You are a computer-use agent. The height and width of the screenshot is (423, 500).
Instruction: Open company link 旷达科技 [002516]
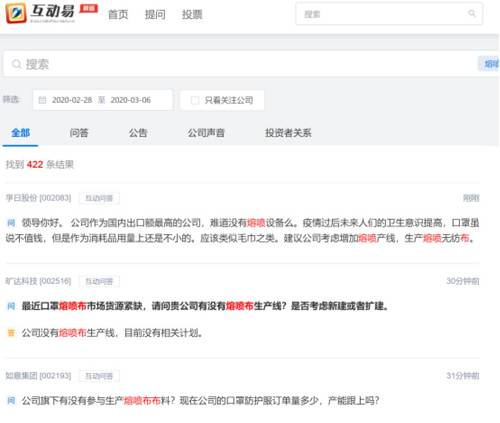tap(38, 281)
